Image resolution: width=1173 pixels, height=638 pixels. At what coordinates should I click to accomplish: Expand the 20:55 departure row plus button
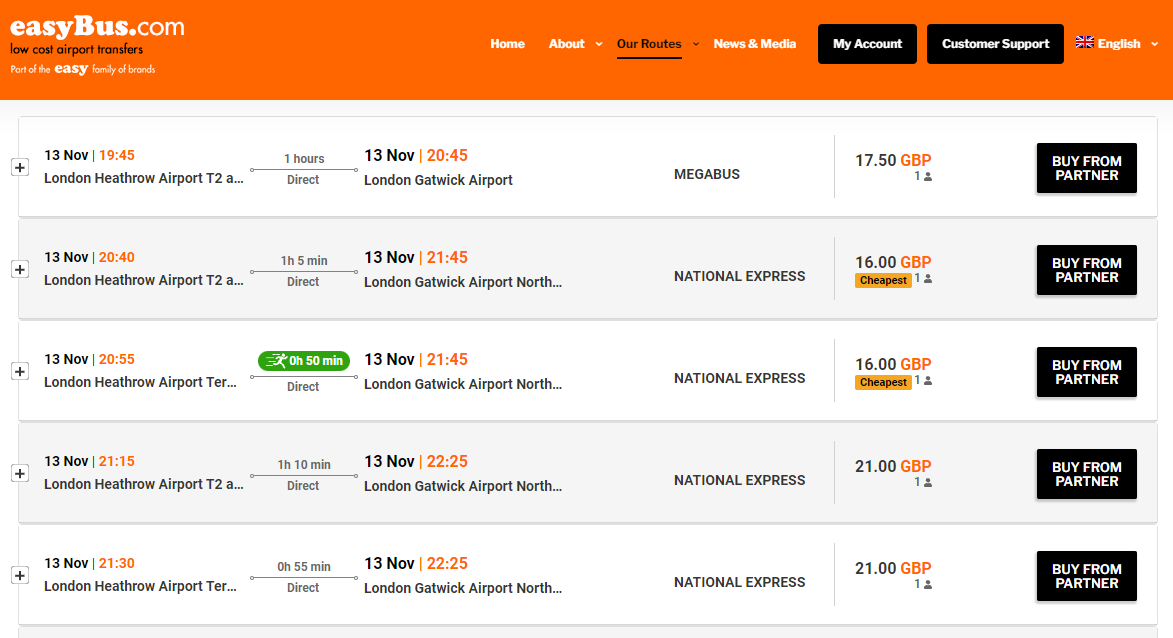point(20,372)
